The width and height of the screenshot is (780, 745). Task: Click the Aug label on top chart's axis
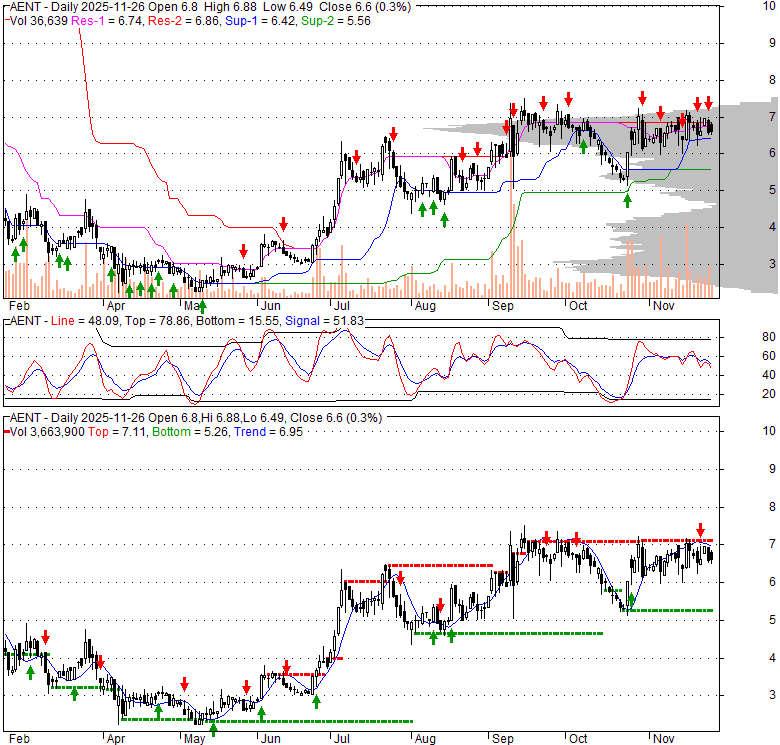click(425, 306)
